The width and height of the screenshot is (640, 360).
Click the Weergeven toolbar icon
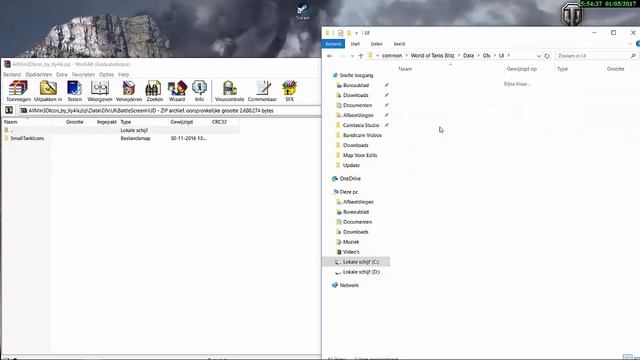100,91
